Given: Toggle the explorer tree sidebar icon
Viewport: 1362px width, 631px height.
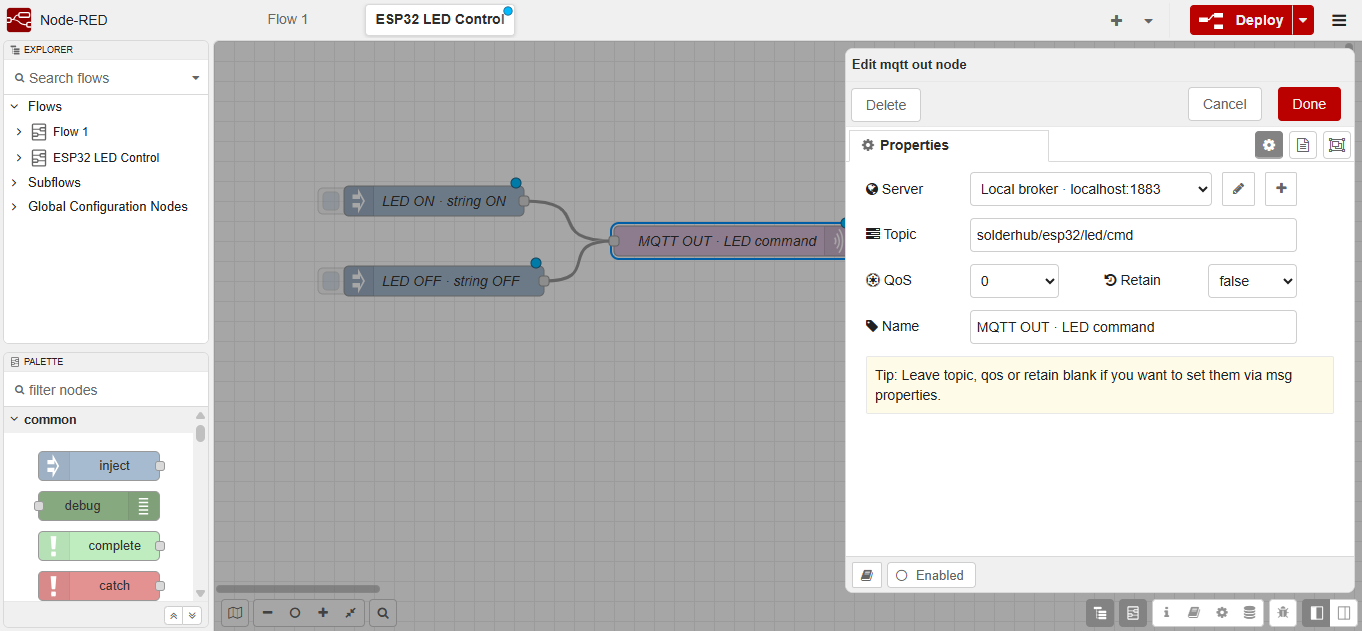Looking at the screenshot, I should pyautogui.click(x=1100, y=613).
